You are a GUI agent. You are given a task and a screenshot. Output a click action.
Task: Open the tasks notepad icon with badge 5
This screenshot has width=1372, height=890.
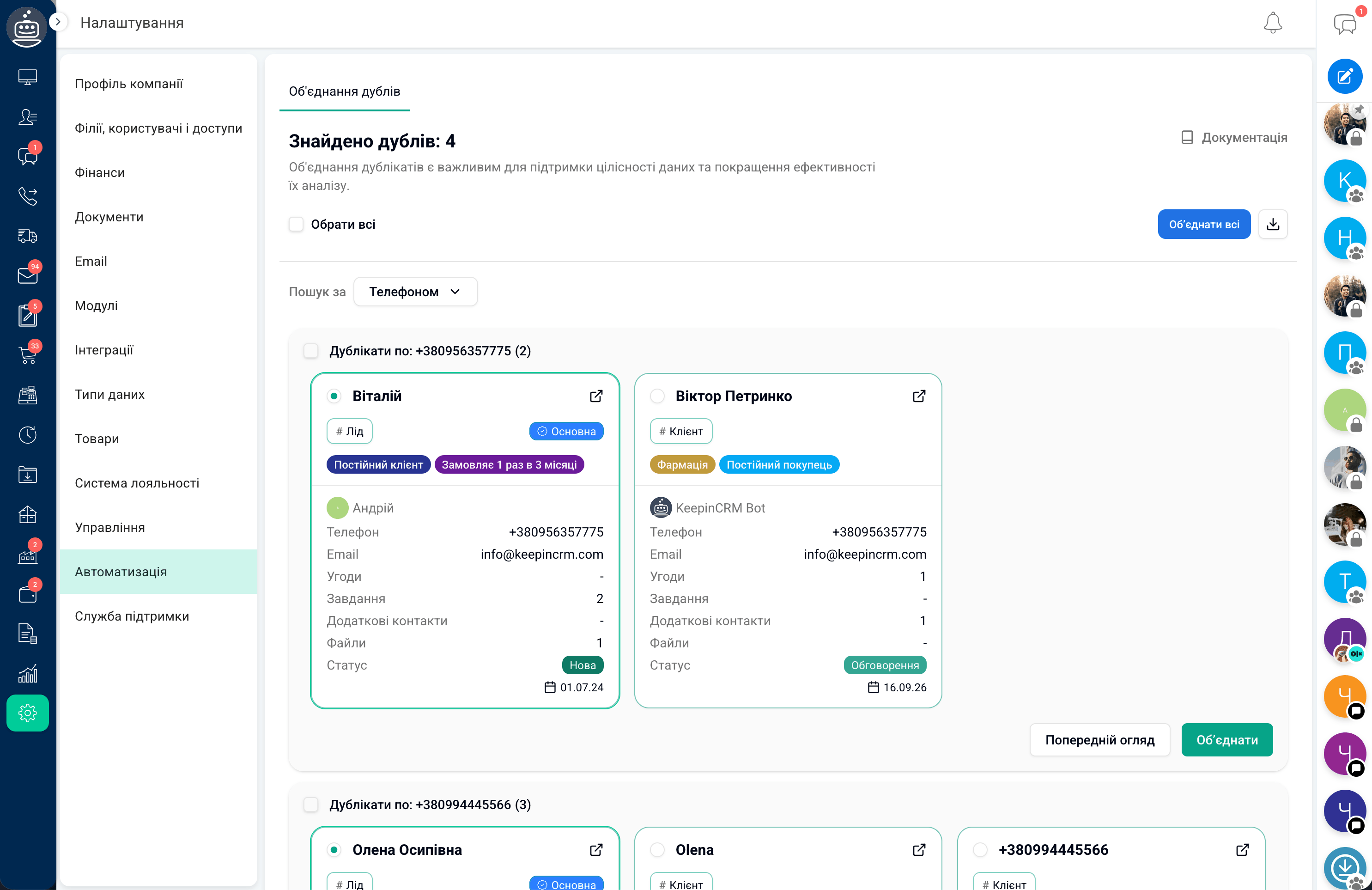[x=28, y=315]
